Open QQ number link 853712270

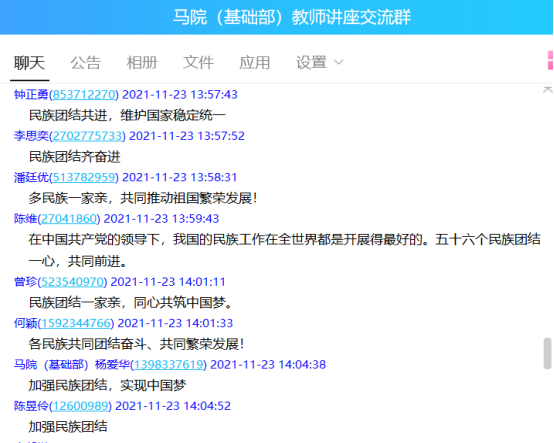(84, 95)
